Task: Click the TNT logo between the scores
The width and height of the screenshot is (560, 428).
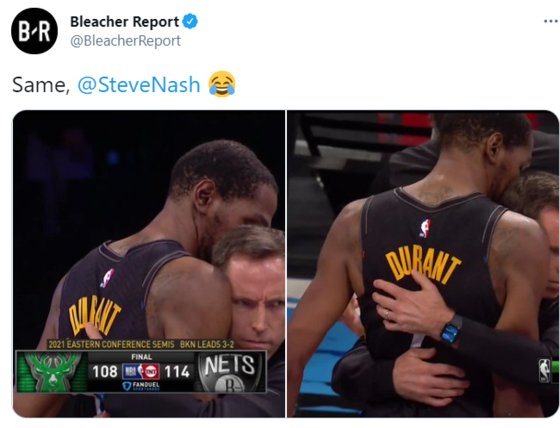Action: click(x=150, y=372)
